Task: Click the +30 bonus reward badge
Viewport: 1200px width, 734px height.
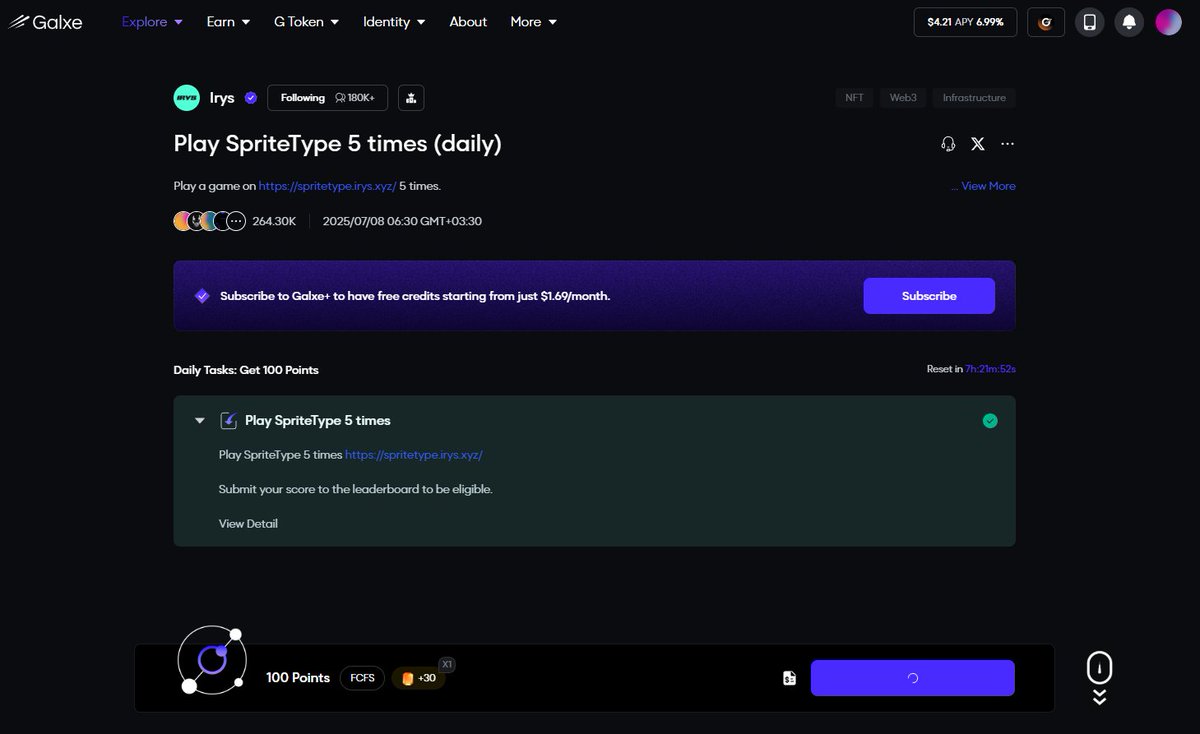Action: 419,678
